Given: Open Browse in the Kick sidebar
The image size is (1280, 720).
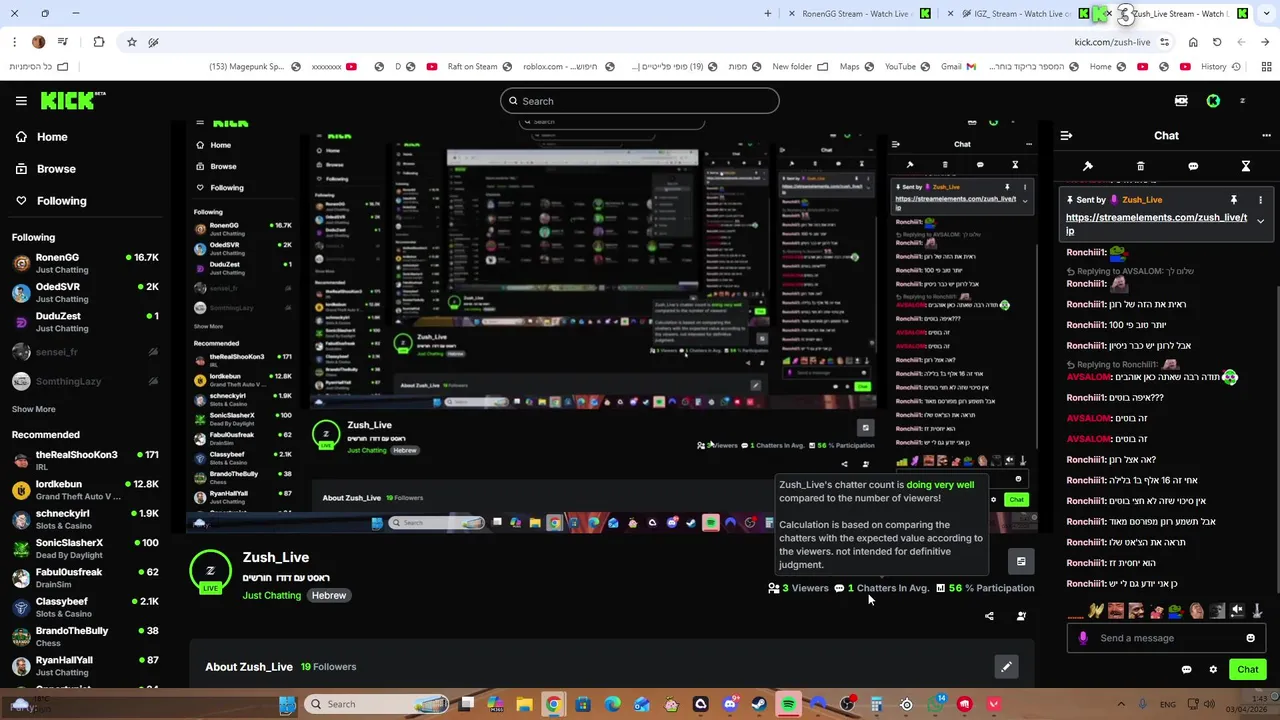Looking at the screenshot, I should [45, 169].
